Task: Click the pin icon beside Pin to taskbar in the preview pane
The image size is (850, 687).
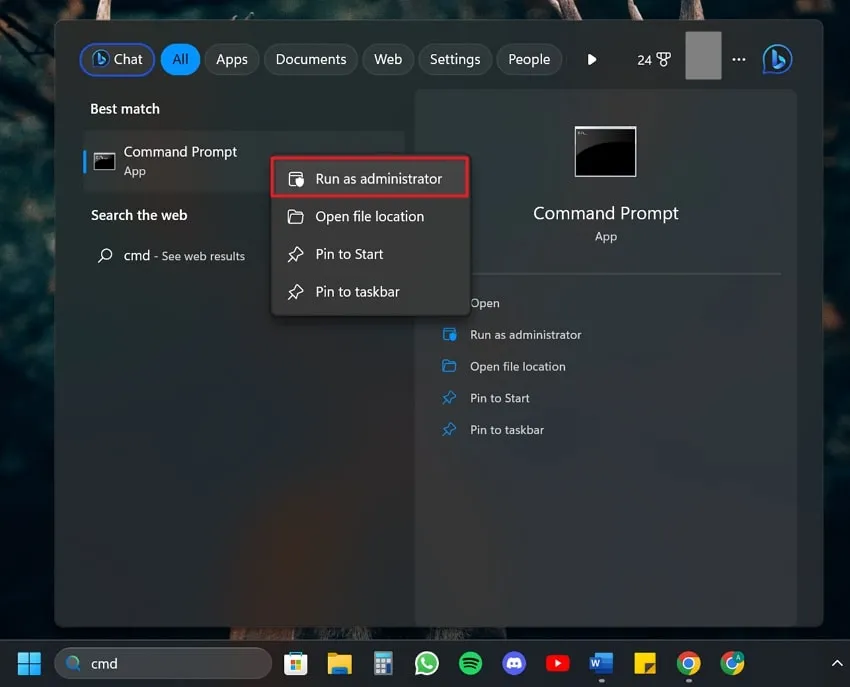Action: click(449, 429)
